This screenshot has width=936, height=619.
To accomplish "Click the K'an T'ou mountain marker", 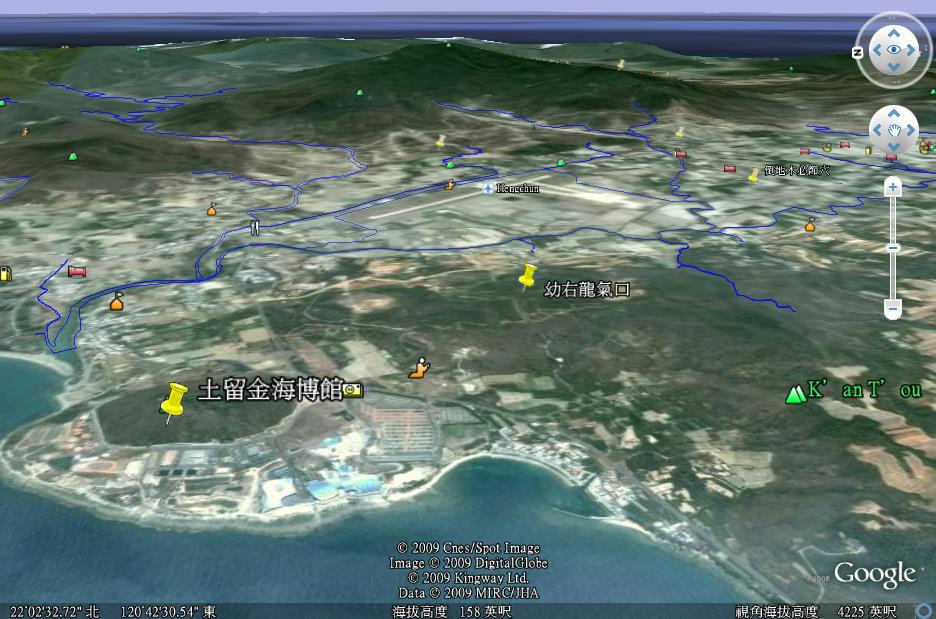I will coord(796,394).
